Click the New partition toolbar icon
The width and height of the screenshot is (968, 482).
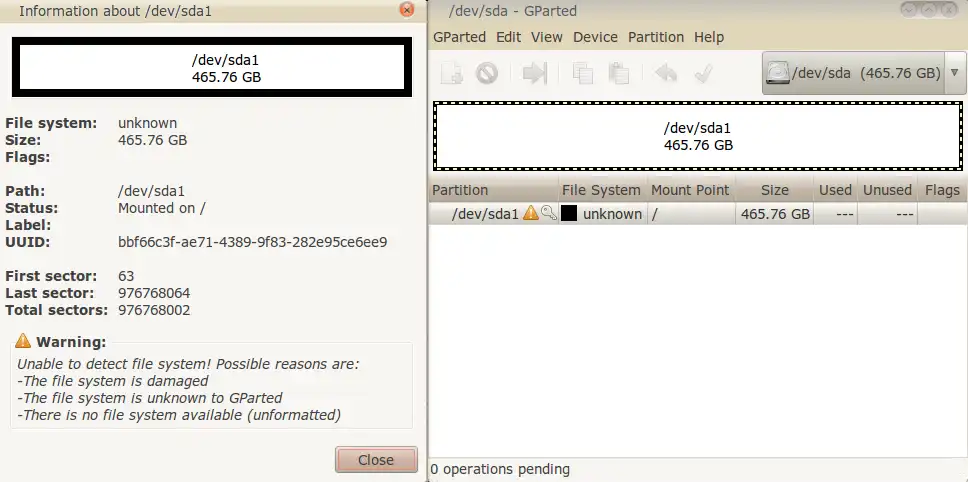[x=451, y=74]
